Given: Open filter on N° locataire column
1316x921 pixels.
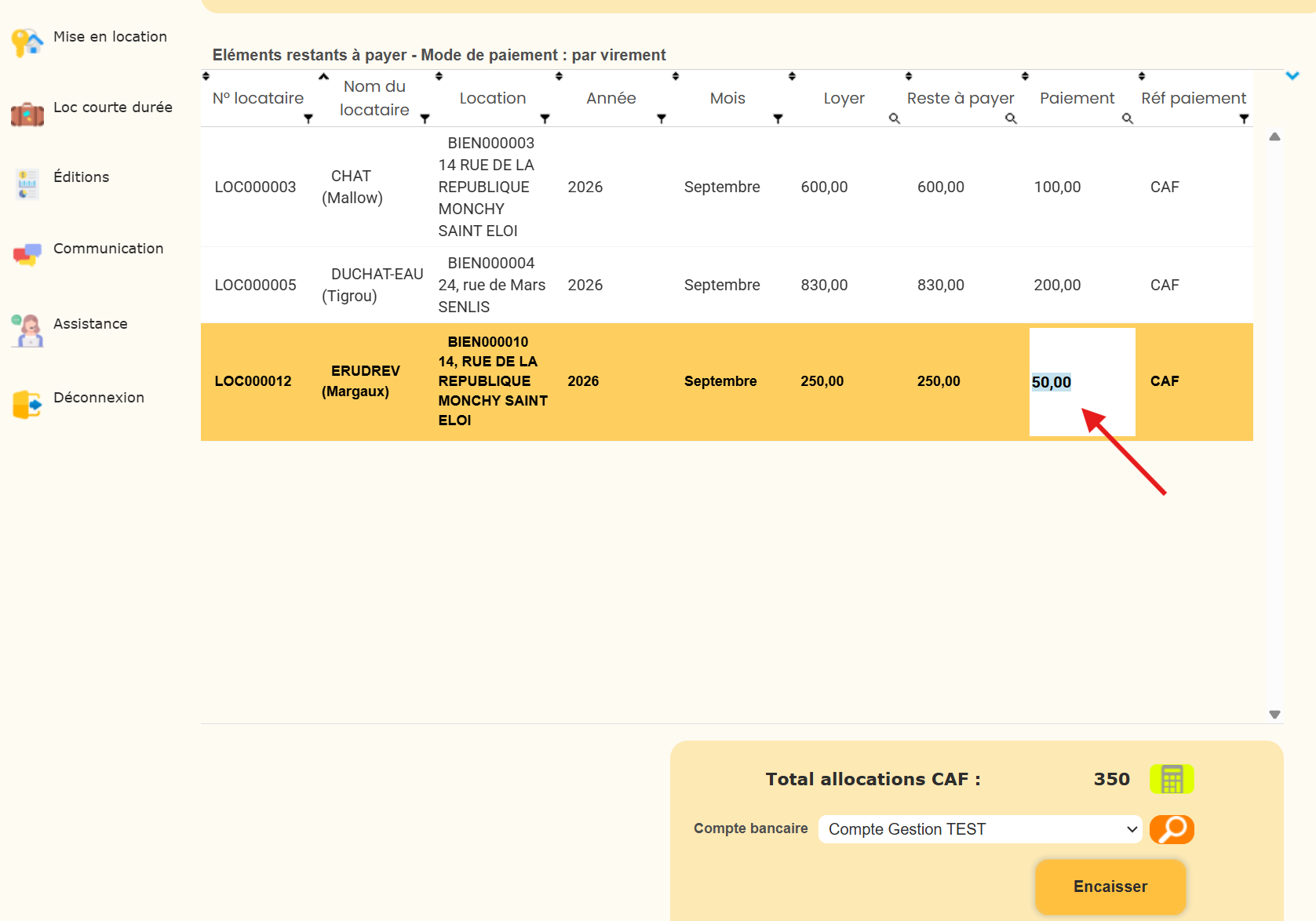Looking at the screenshot, I should pyautogui.click(x=308, y=118).
